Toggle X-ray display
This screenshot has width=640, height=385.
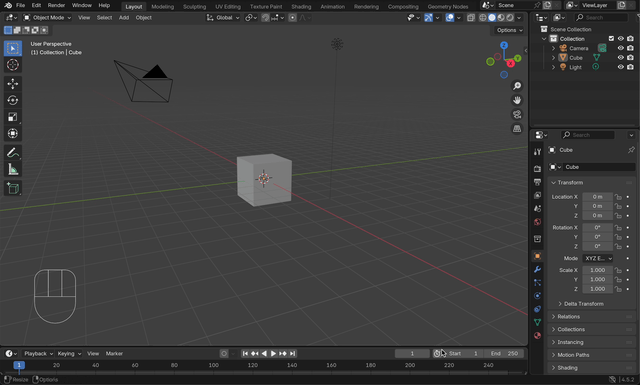click(x=471, y=18)
